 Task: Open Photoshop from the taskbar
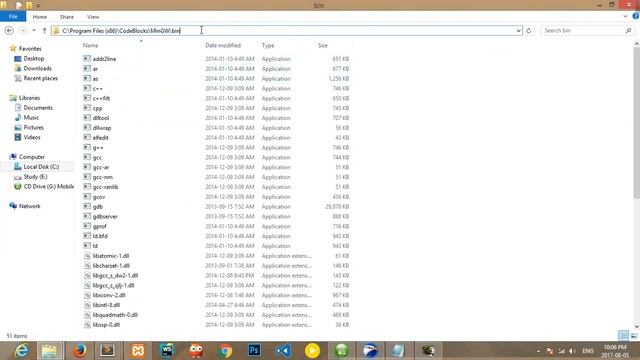254,351
